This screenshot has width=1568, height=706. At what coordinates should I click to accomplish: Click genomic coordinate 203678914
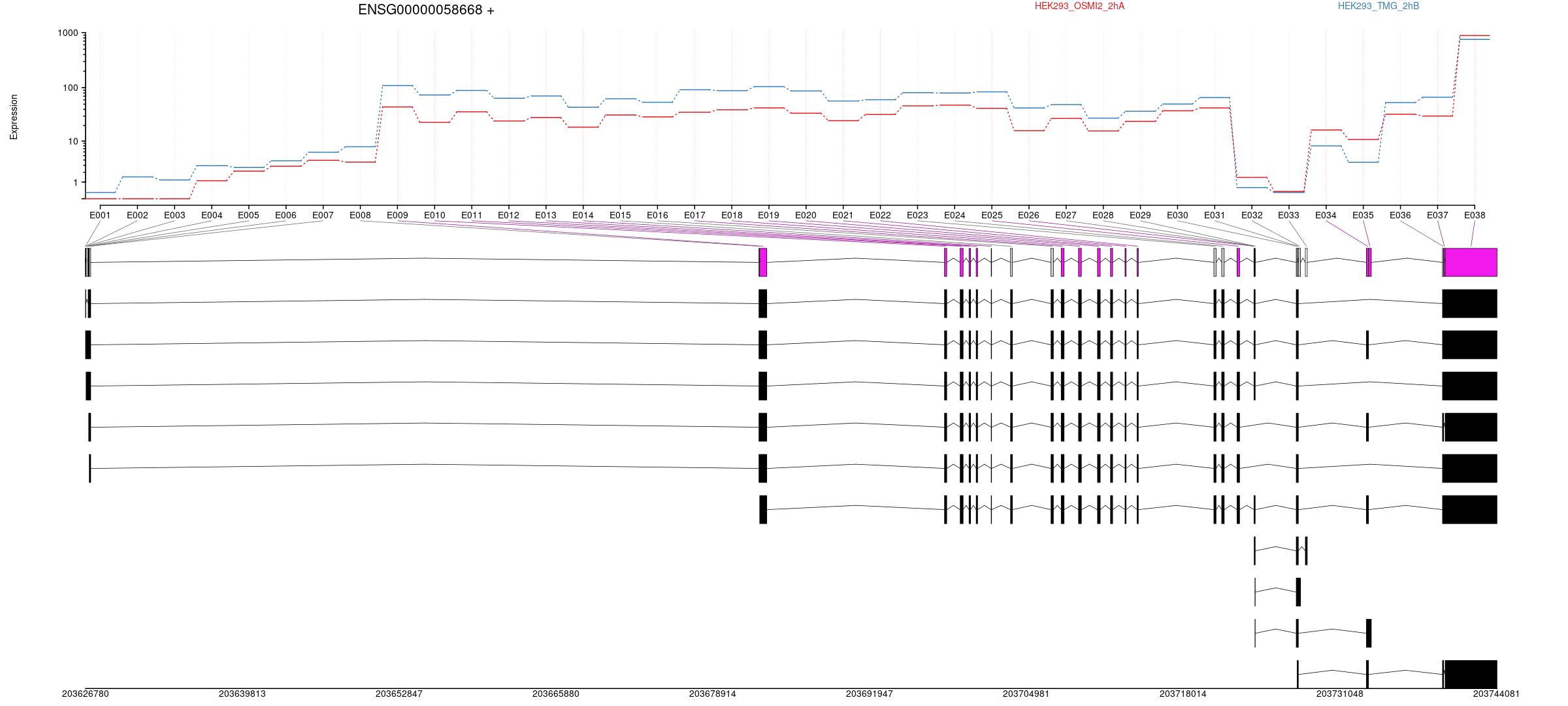[x=713, y=694]
